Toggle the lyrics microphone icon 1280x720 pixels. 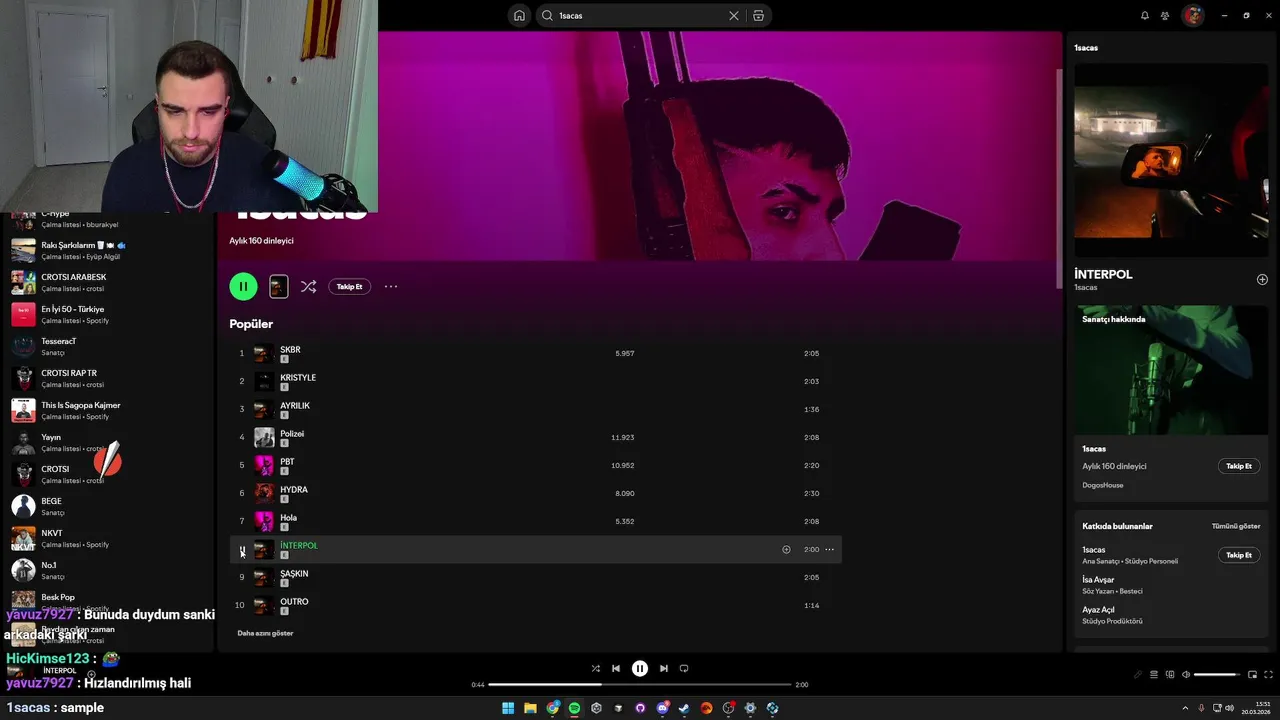1138,674
